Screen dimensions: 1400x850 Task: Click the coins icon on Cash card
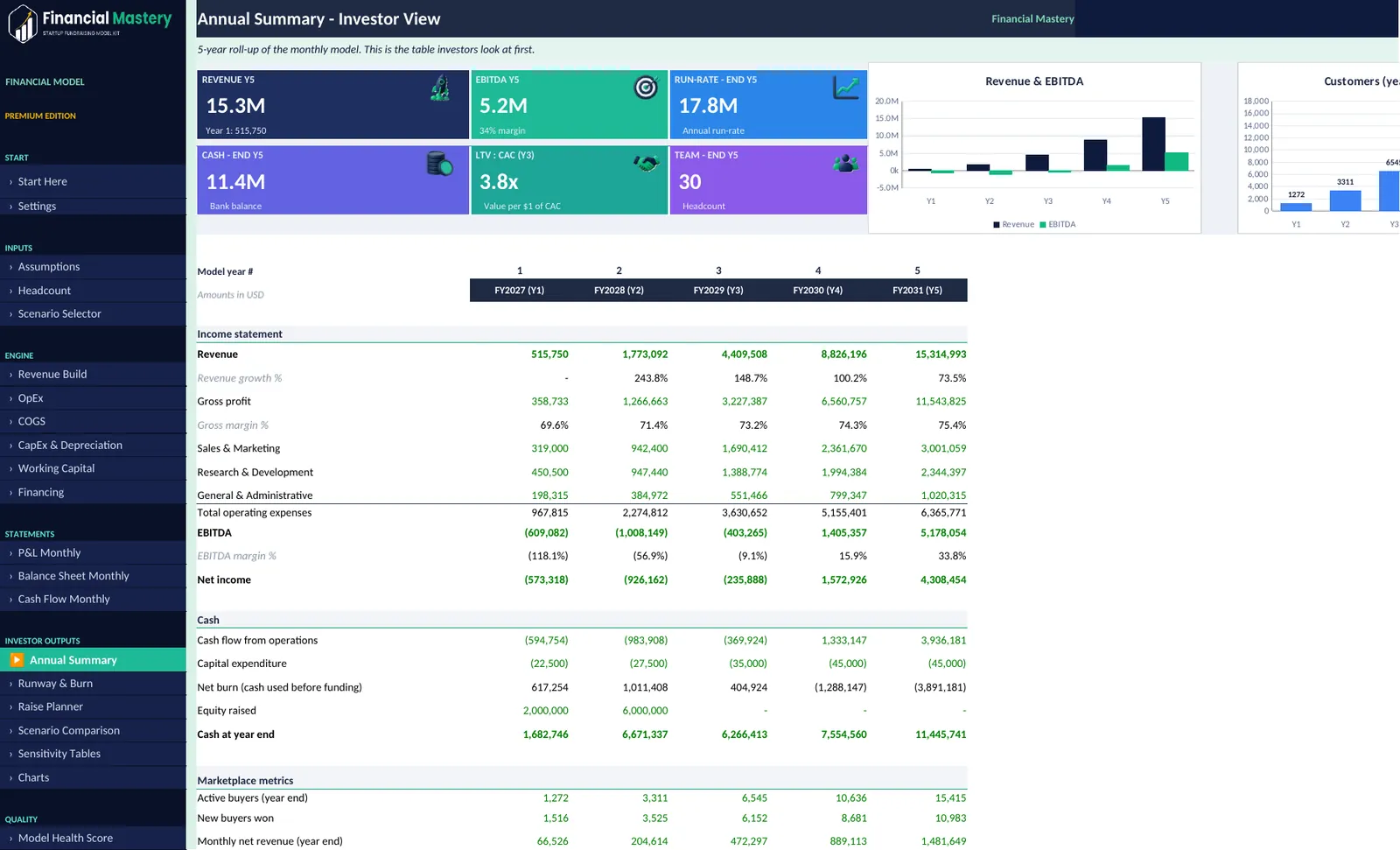(x=439, y=164)
